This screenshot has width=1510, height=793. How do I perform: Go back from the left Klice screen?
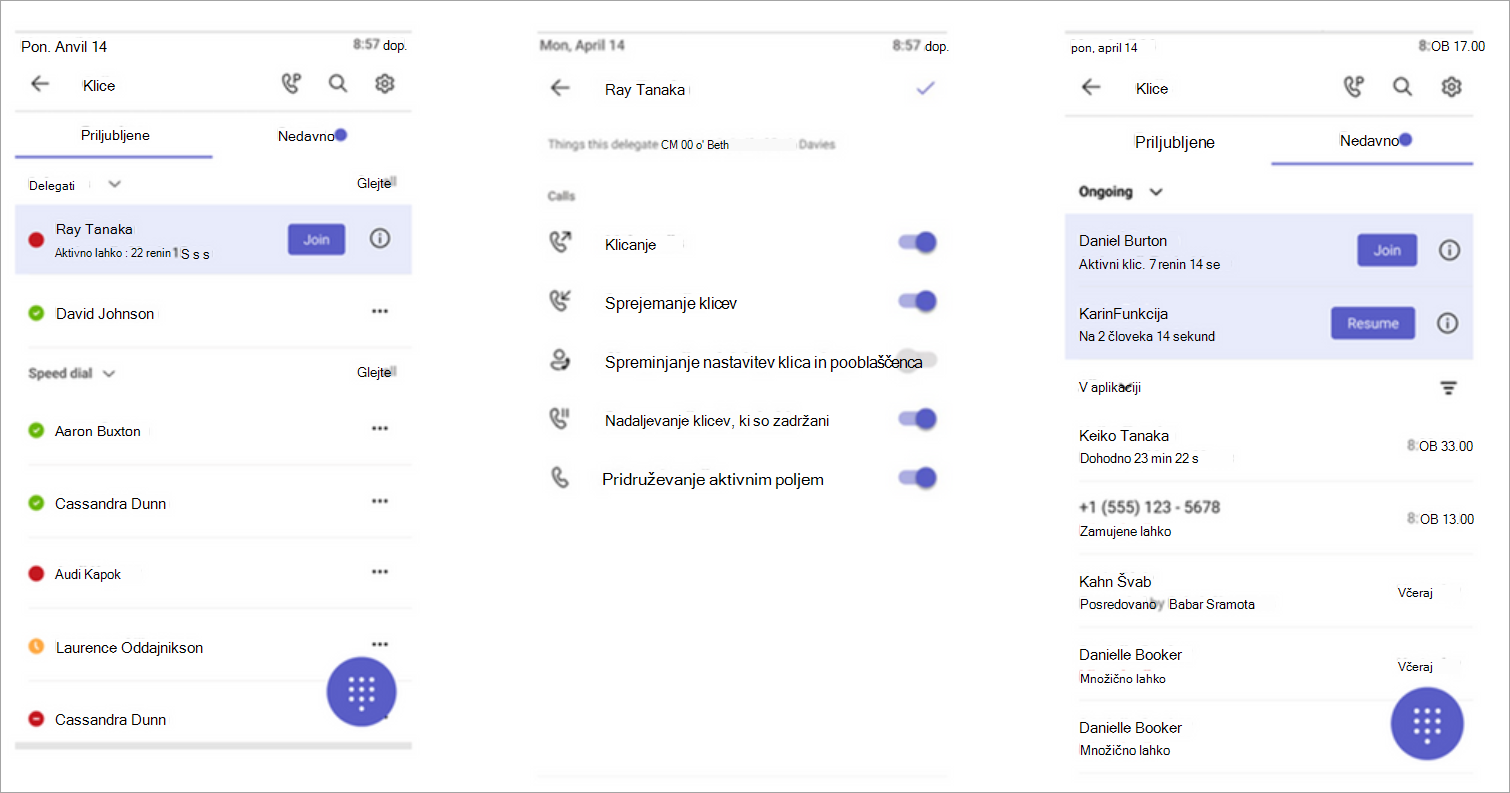pyautogui.click(x=40, y=84)
